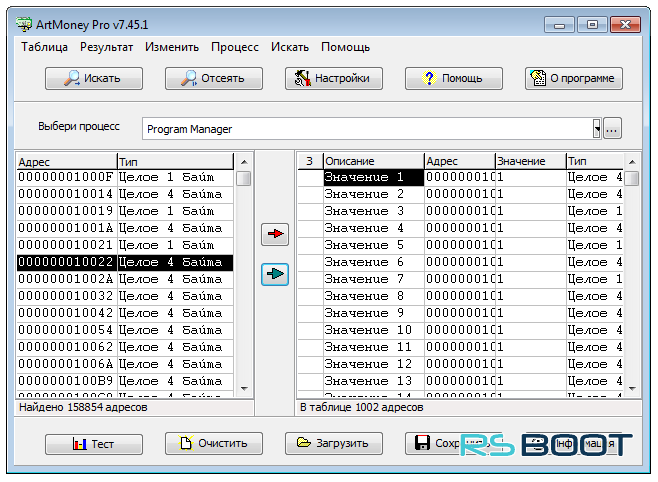Open the Помощь menu in menu bar
The height and width of the screenshot is (482, 658).
point(345,47)
